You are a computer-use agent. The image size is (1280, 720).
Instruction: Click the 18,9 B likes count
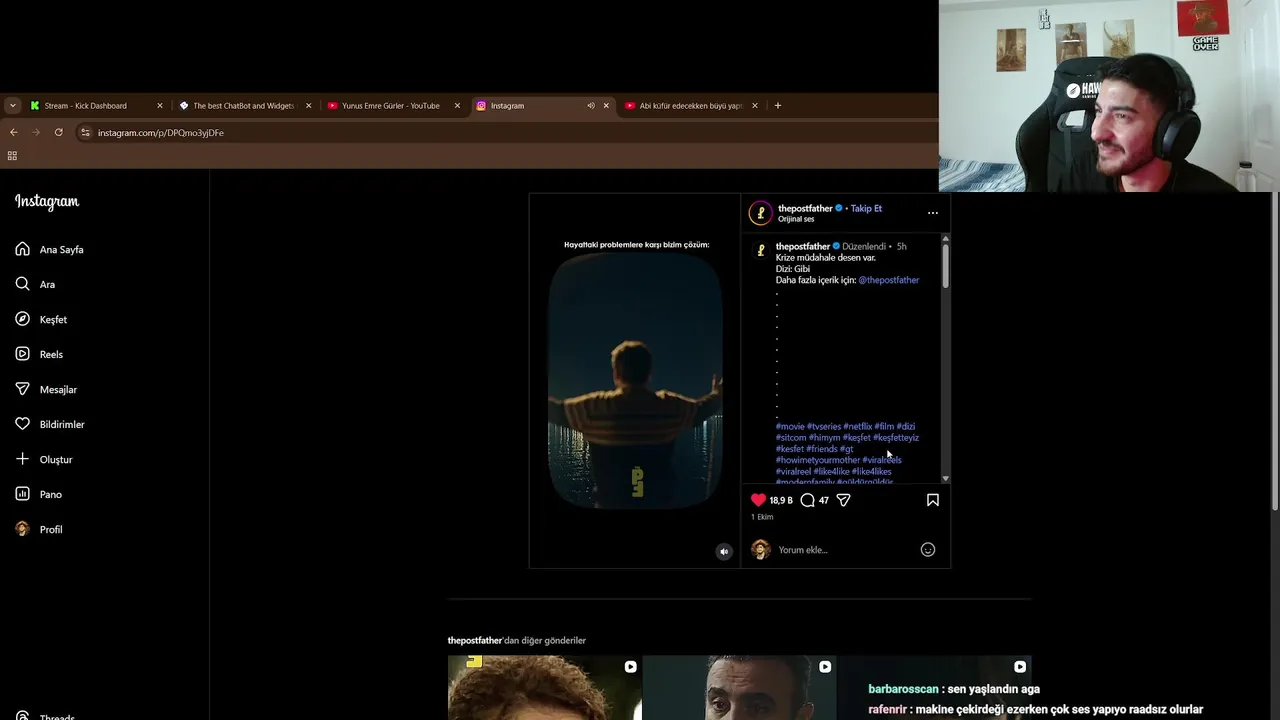(781, 500)
